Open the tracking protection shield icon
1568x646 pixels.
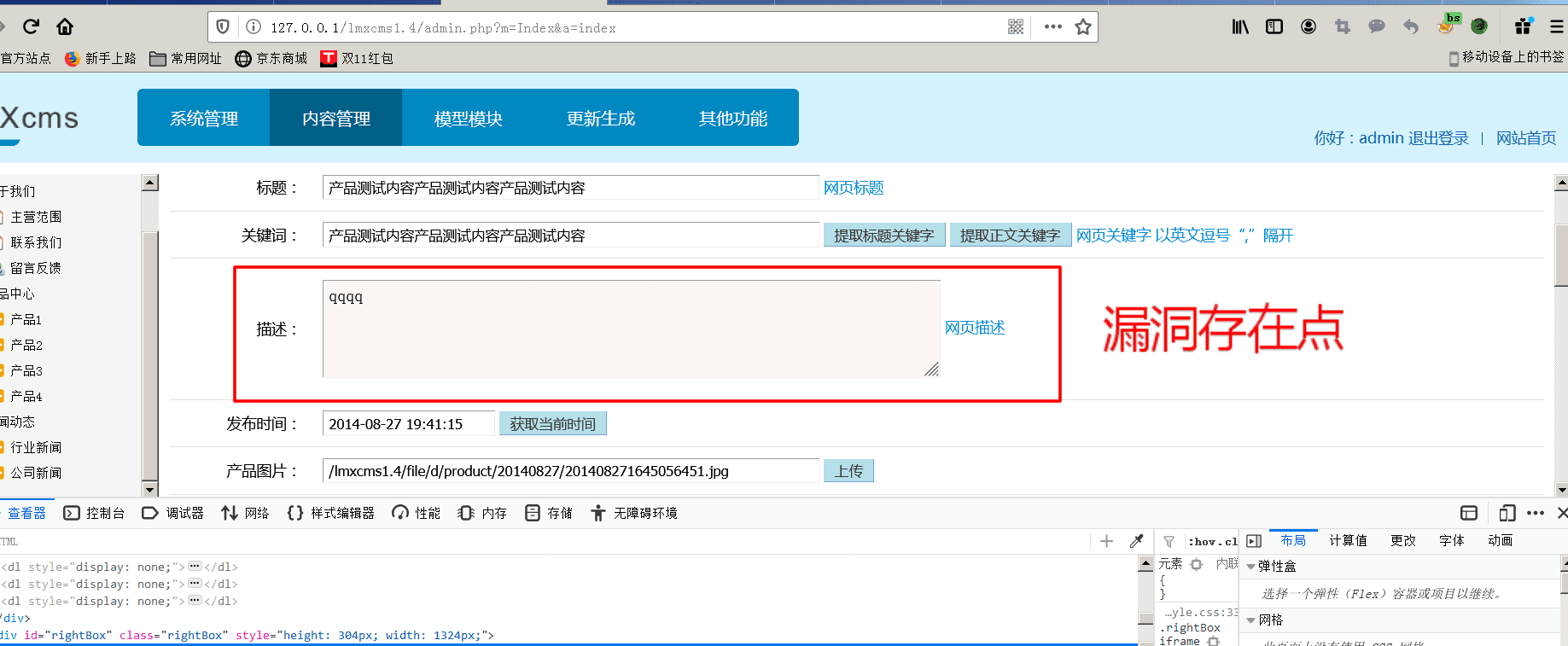223,27
